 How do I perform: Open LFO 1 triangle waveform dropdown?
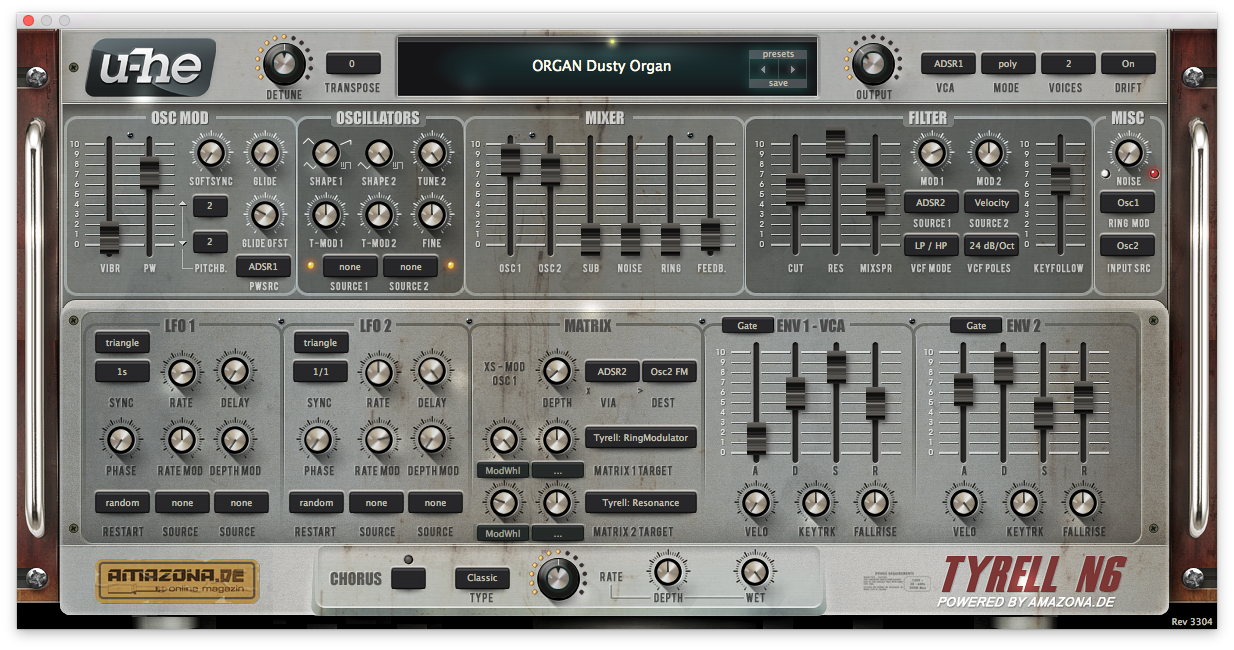click(122, 343)
